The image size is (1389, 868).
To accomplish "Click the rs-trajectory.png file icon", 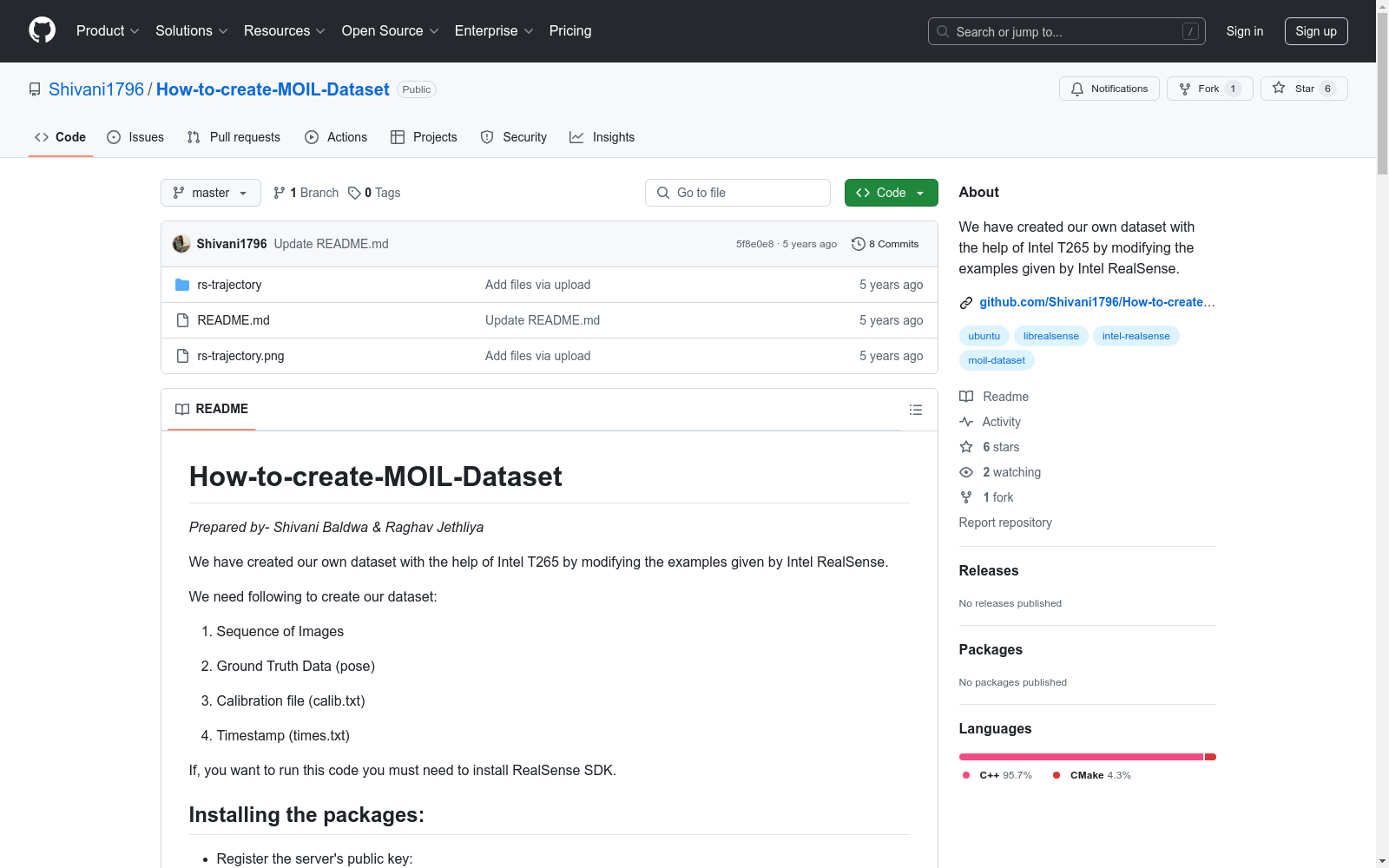I will click(182, 356).
